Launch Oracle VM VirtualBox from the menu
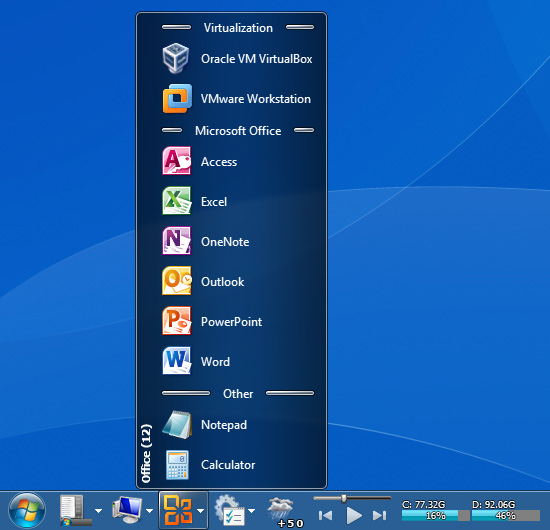Image resolution: width=550 pixels, height=530 pixels. (237, 59)
